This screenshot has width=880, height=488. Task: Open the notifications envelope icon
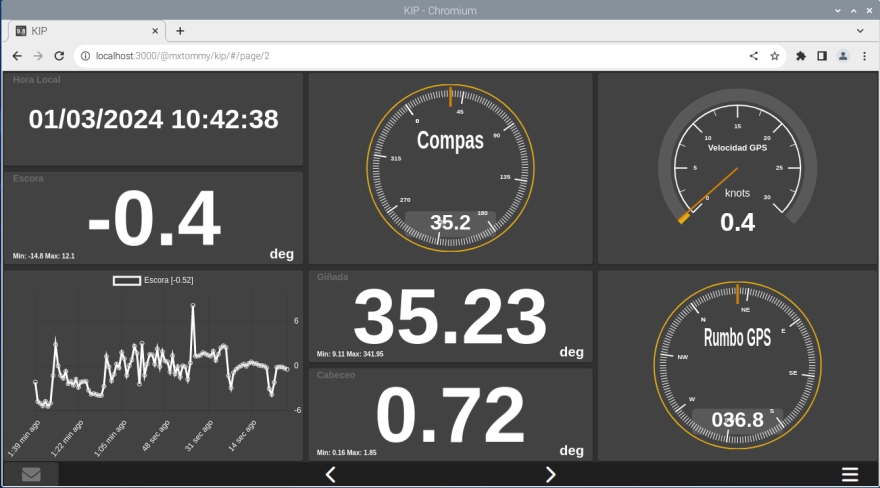(31, 474)
